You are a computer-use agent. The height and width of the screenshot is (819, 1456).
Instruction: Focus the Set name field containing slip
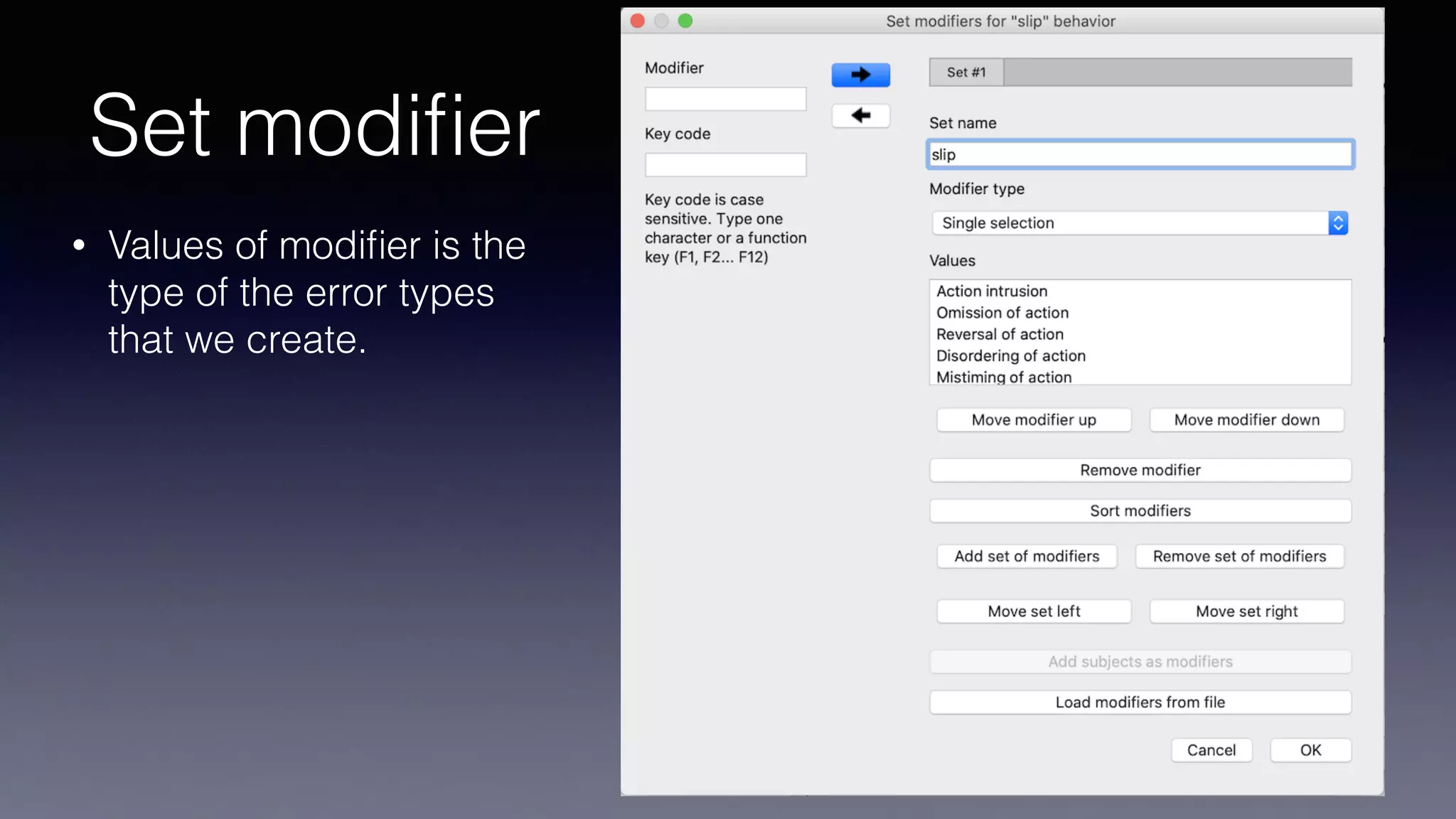coord(1140,154)
